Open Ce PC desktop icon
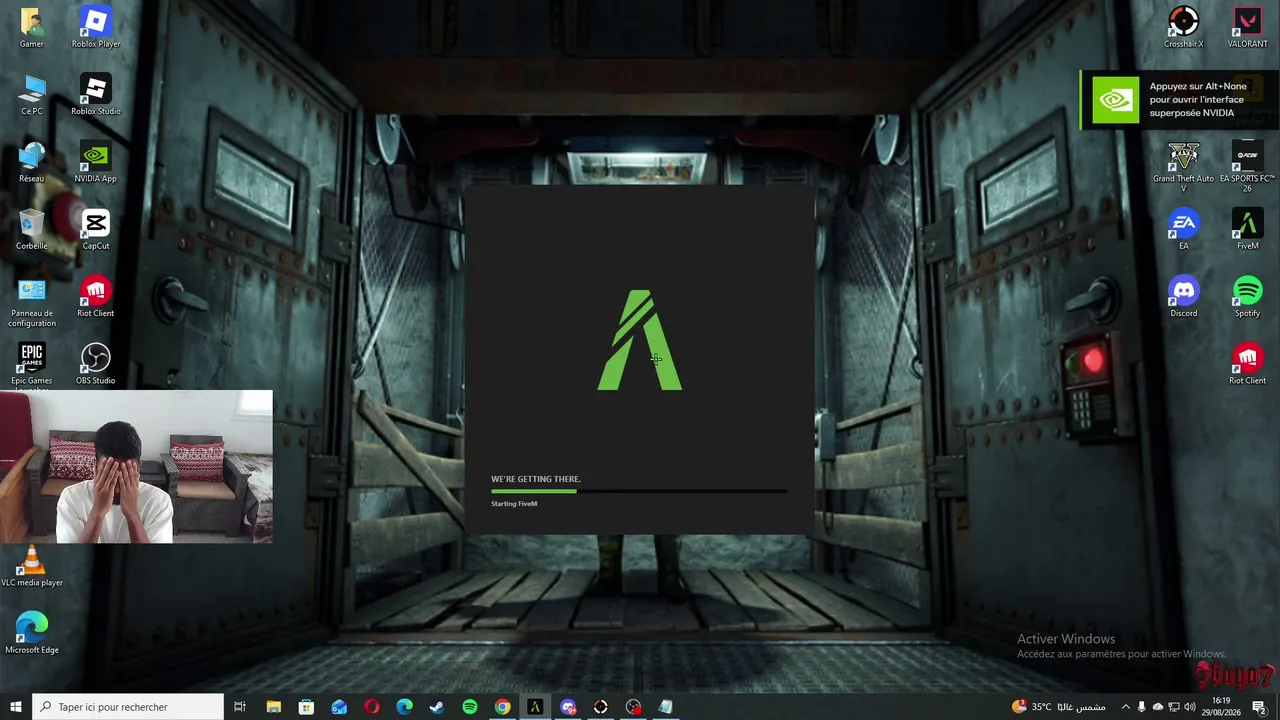Viewport: 1280px width, 720px height. (x=32, y=95)
